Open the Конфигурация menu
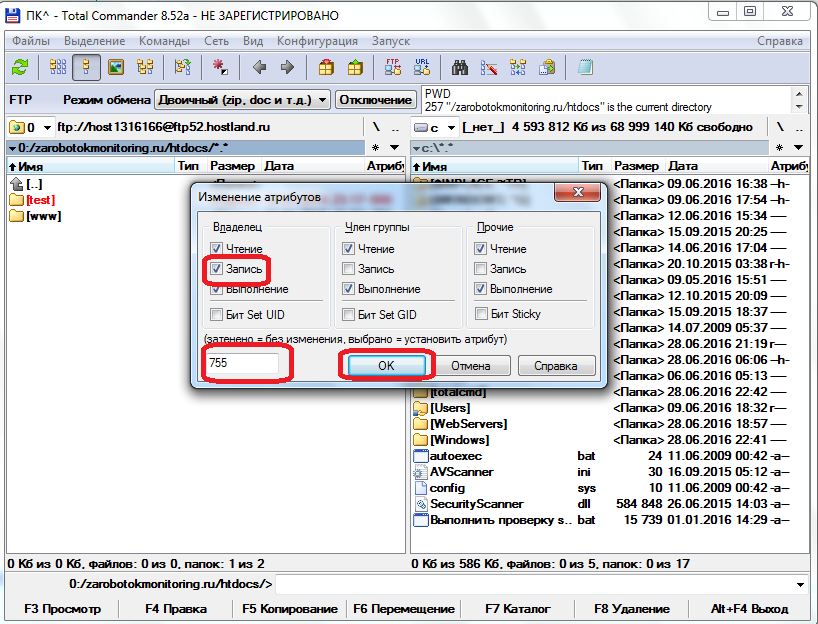The width and height of the screenshot is (818, 624). tap(317, 41)
